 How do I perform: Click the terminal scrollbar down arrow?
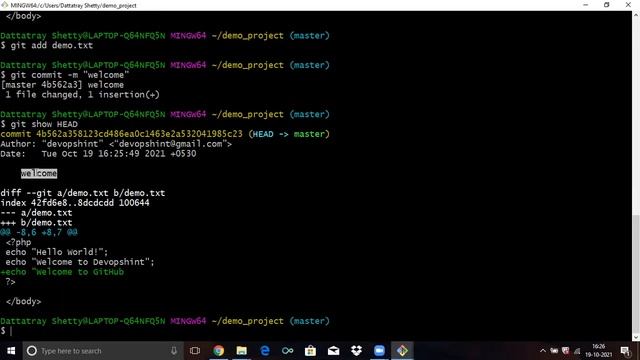point(636,338)
